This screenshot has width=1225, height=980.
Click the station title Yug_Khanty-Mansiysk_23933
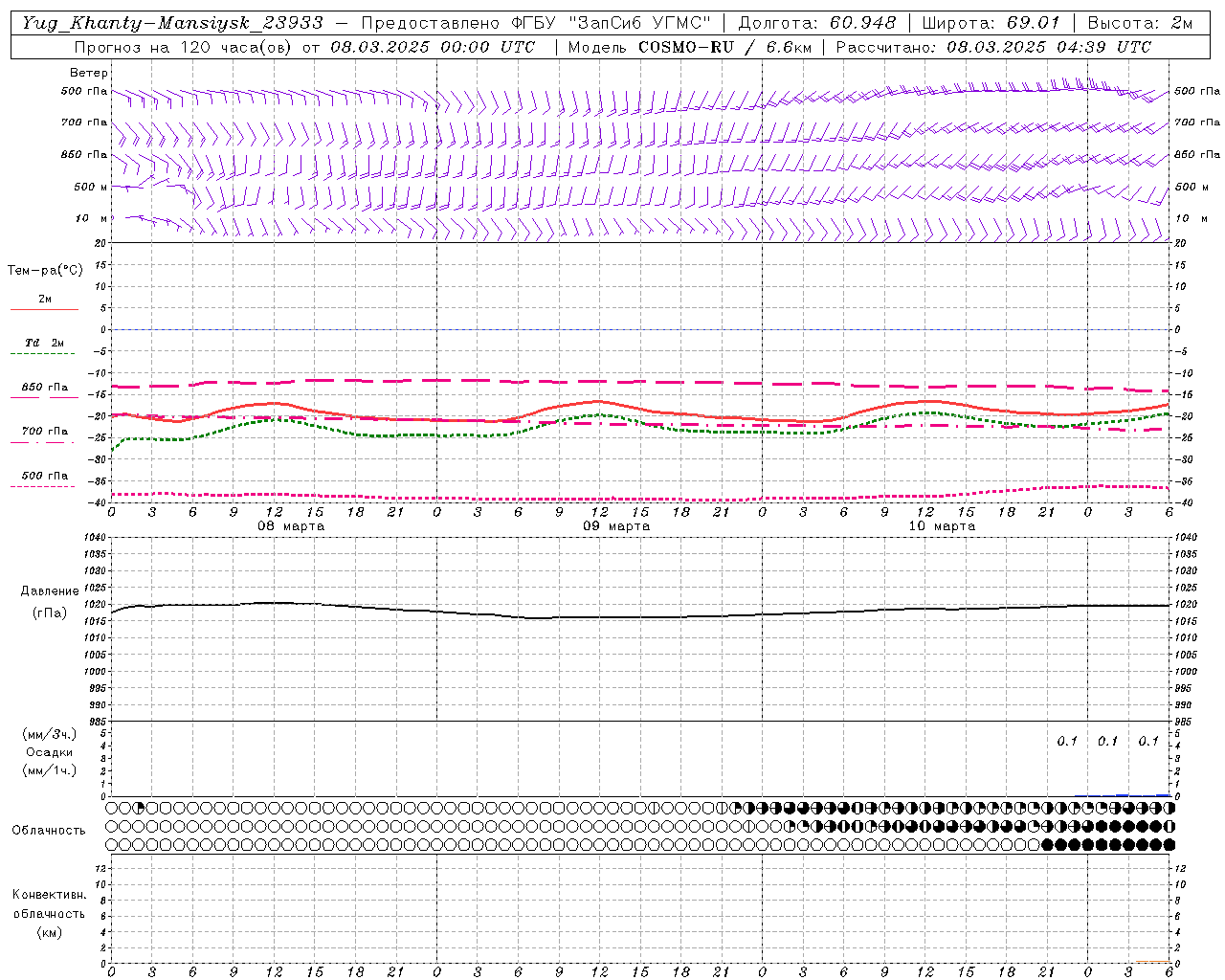point(171,23)
